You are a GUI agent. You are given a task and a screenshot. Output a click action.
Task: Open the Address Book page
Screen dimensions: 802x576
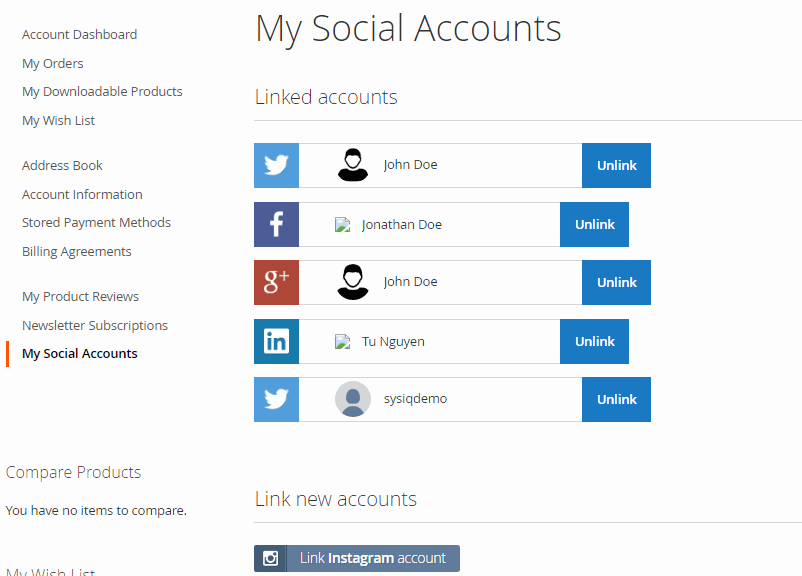62,165
